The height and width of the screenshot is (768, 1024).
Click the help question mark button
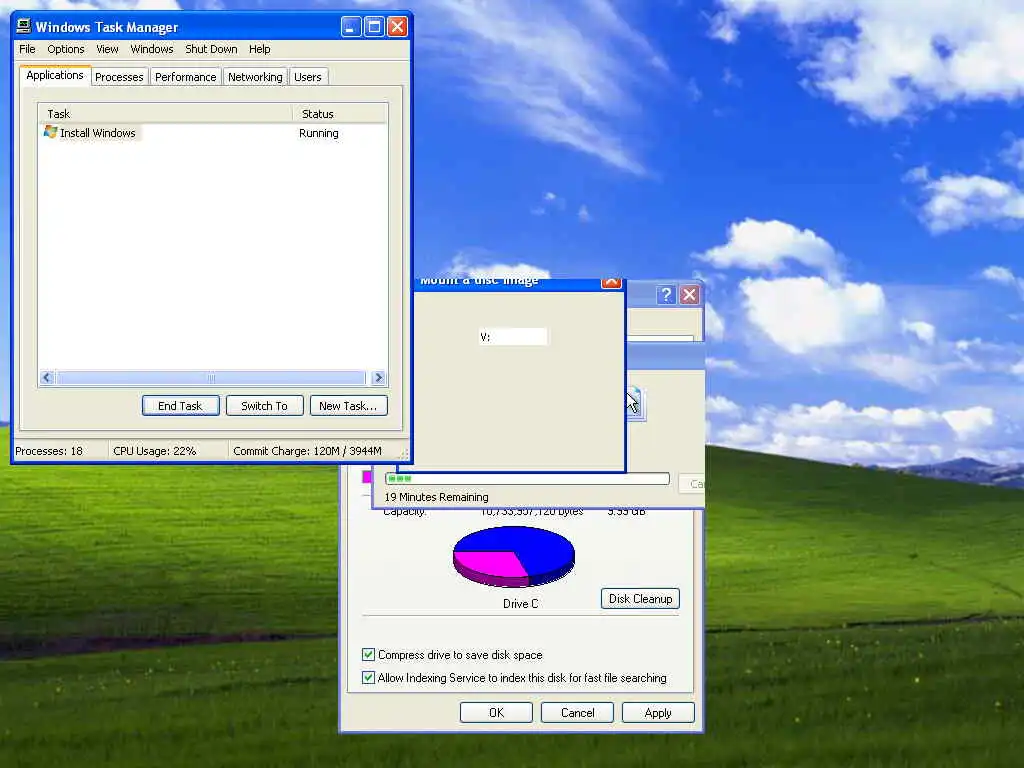(665, 295)
